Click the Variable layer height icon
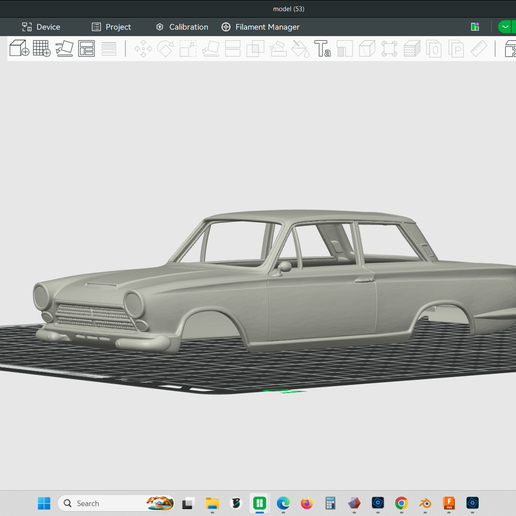The height and width of the screenshot is (516, 516). pyautogui.click(x=109, y=49)
